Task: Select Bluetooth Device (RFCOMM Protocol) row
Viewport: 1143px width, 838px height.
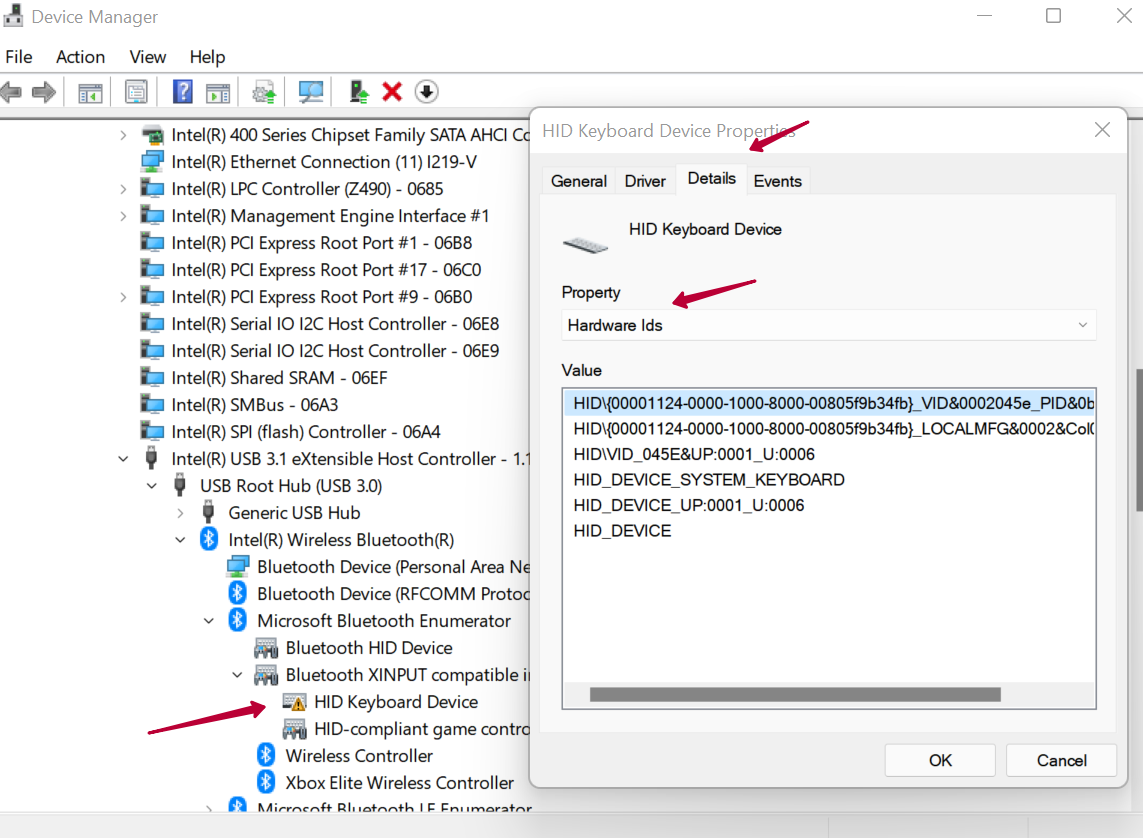Action: pyautogui.click(x=393, y=593)
